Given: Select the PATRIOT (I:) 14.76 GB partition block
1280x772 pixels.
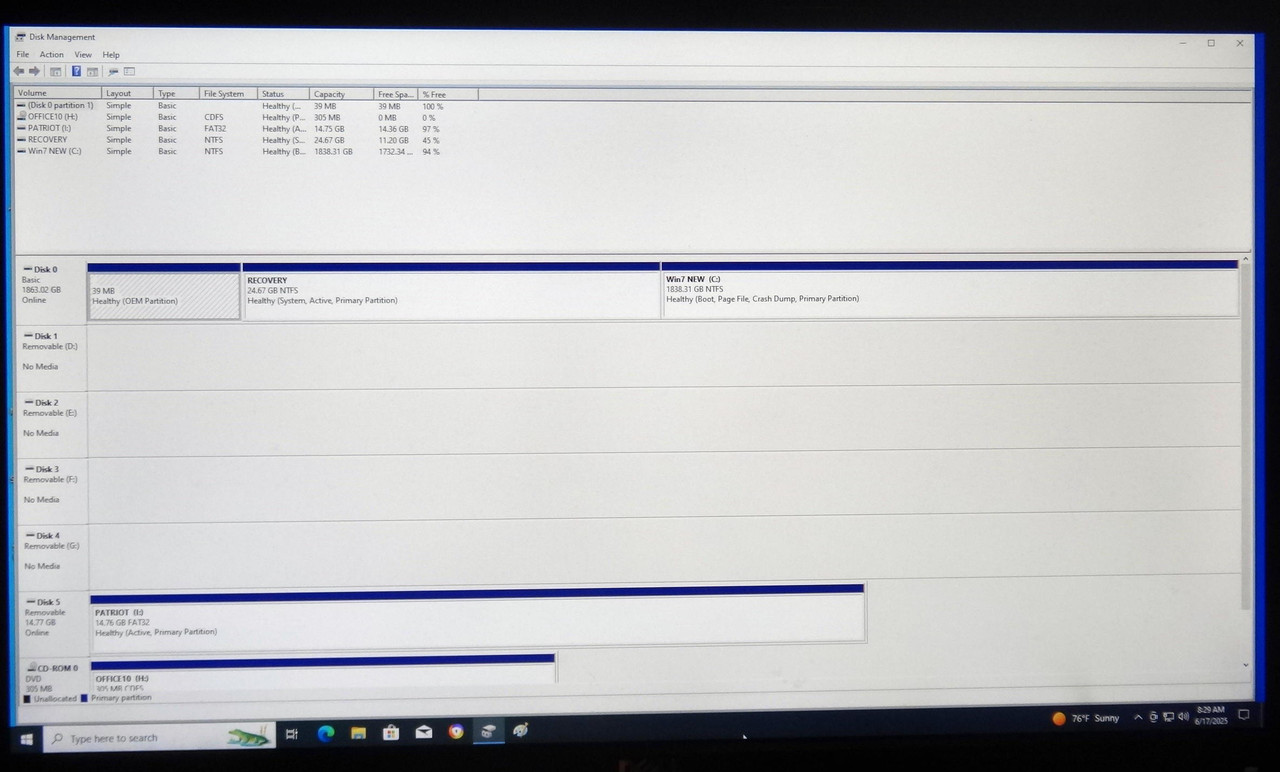Looking at the screenshot, I should (x=477, y=617).
